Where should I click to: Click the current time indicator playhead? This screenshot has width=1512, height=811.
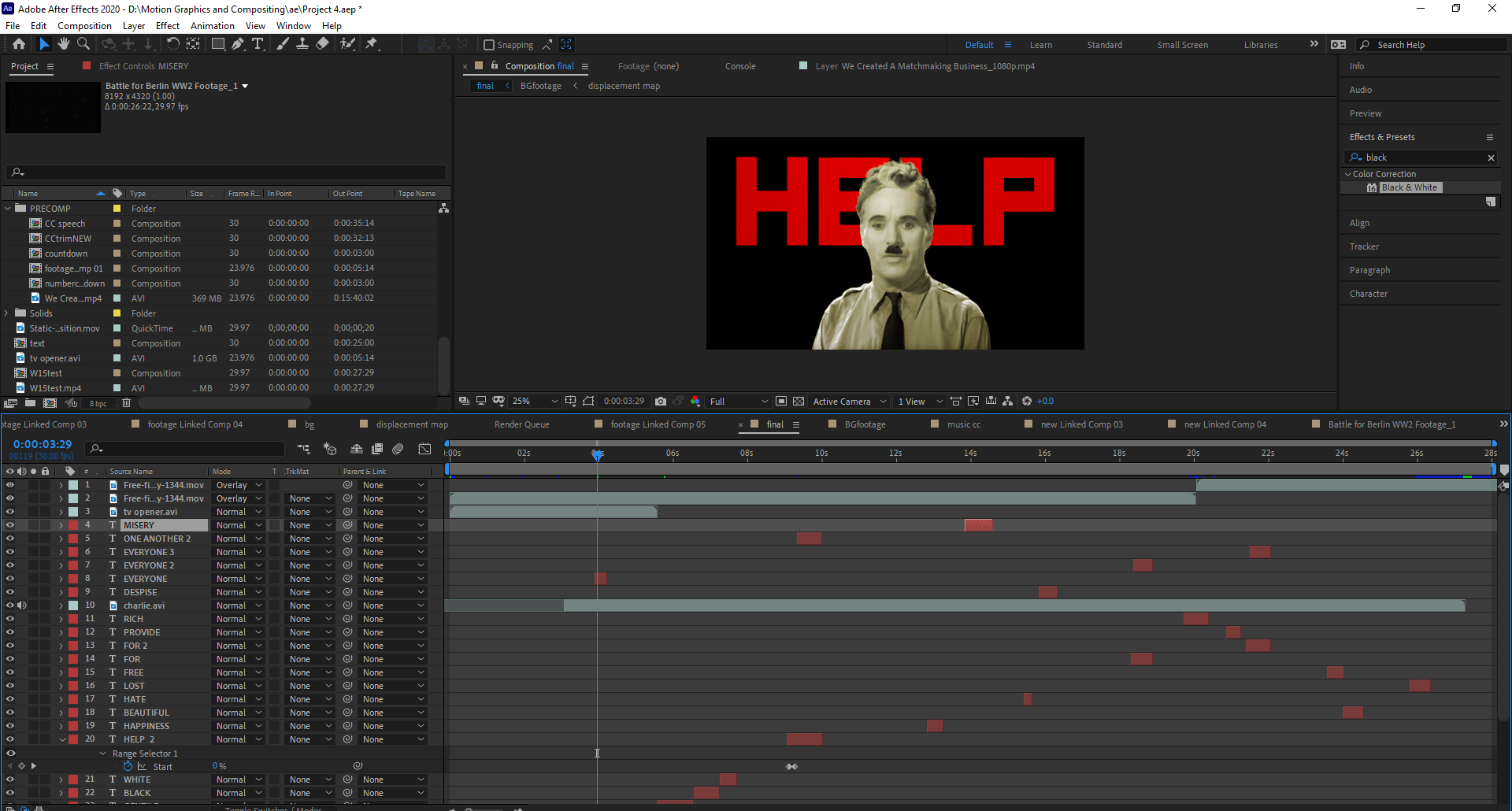point(598,454)
